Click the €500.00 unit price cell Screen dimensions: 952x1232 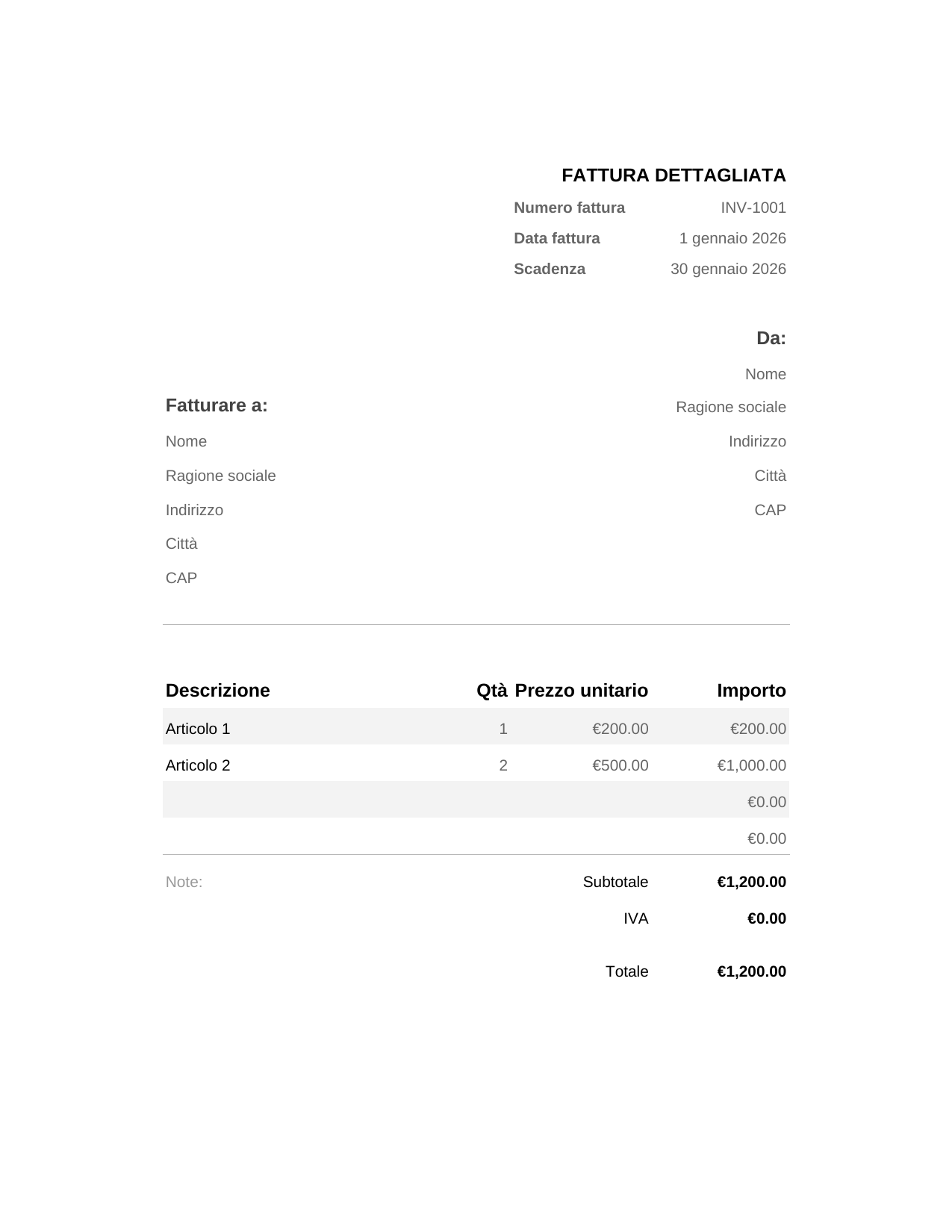pyautogui.click(x=620, y=765)
